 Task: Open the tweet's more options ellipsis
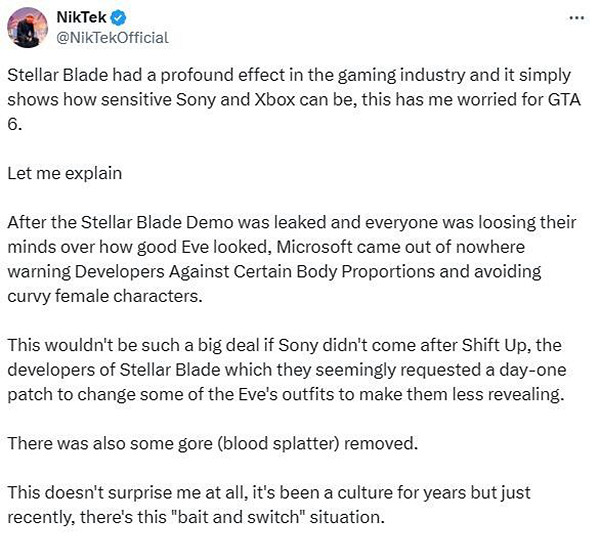pos(577,18)
